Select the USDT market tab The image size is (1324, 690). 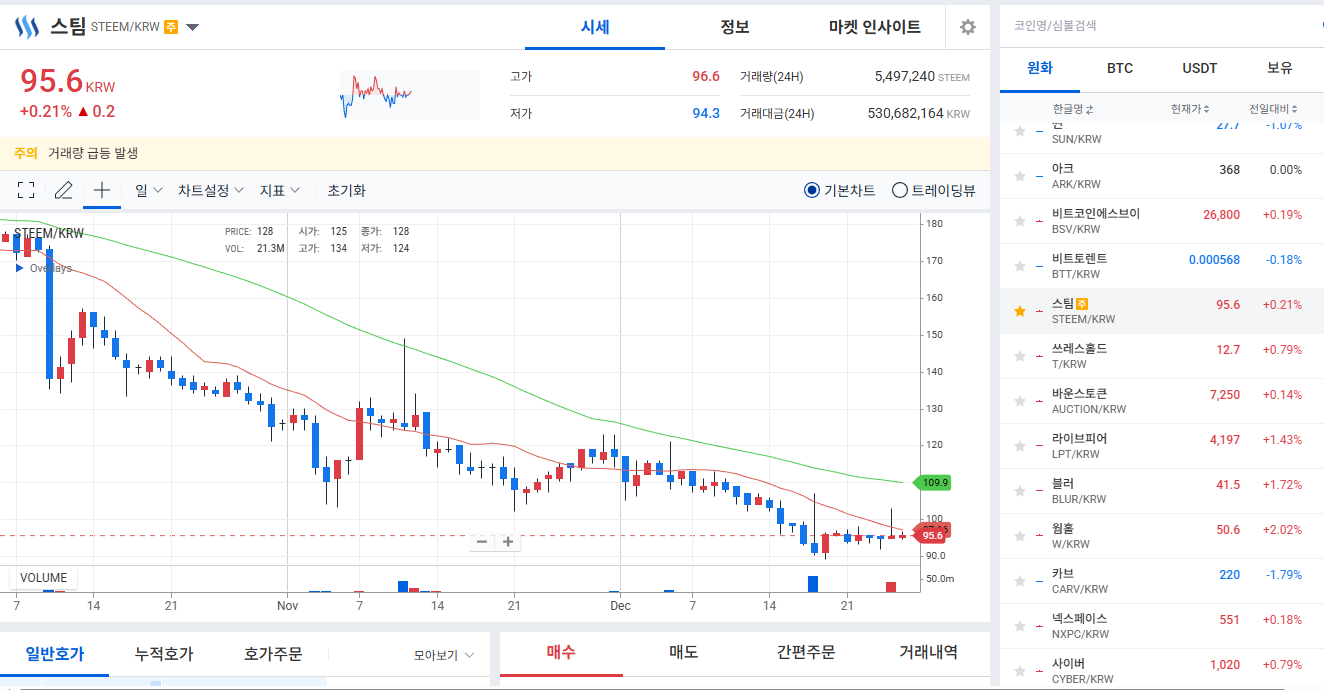1200,68
